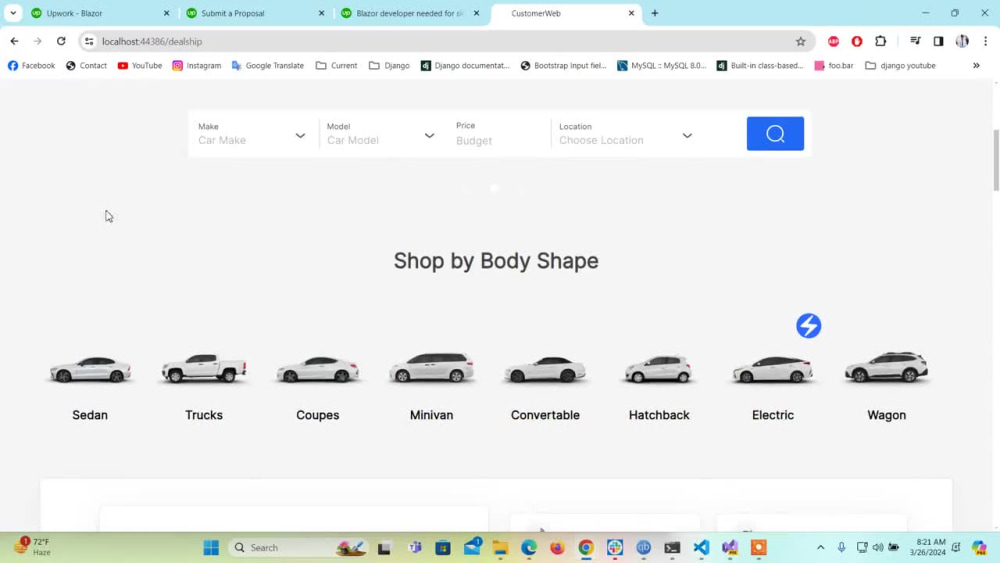Switch to the Submit a Proposal tab
The height and width of the screenshot is (563, 1000).
click(x=255, y=13)
